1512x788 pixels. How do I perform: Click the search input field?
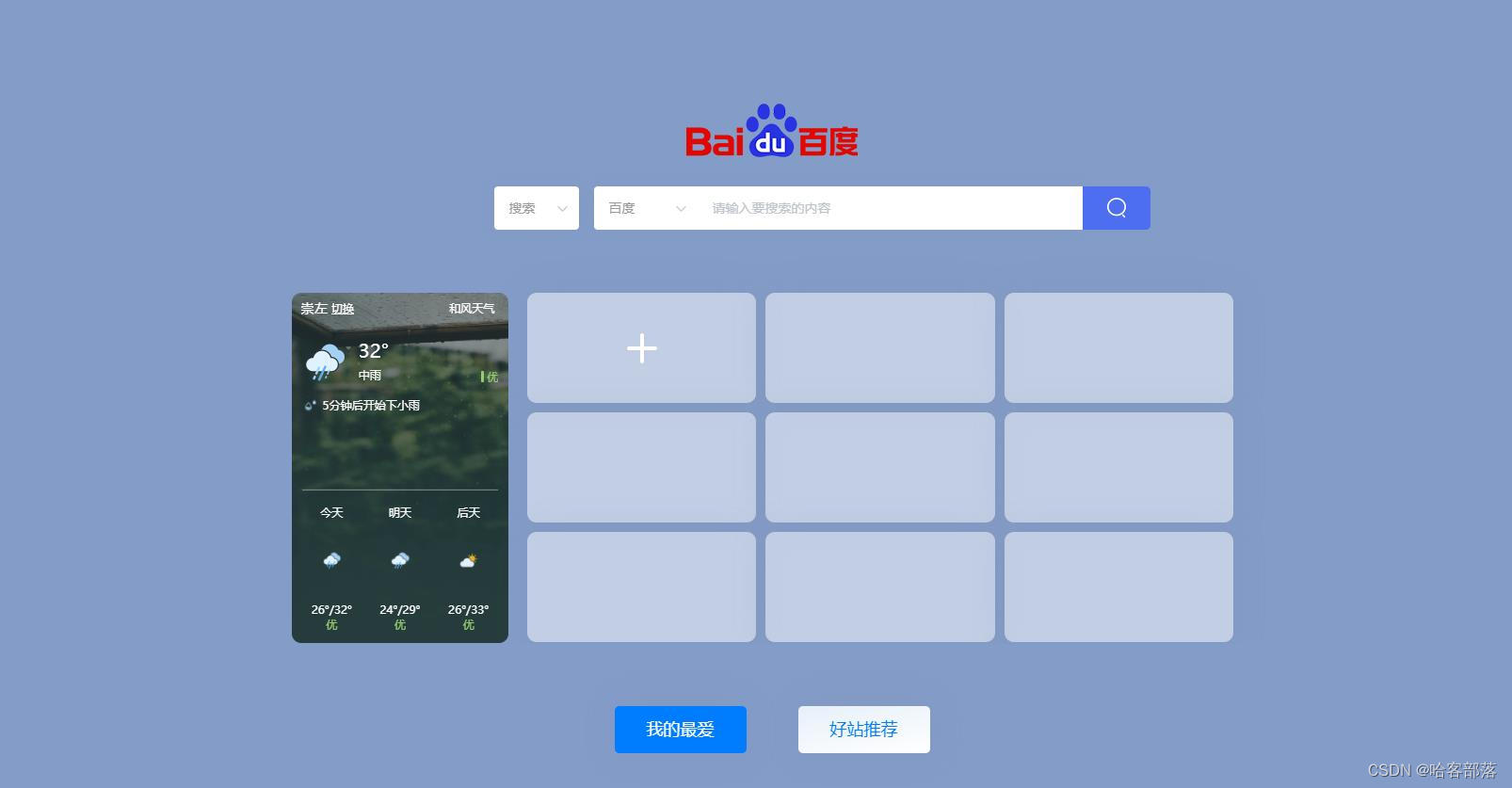pos(890,208)
